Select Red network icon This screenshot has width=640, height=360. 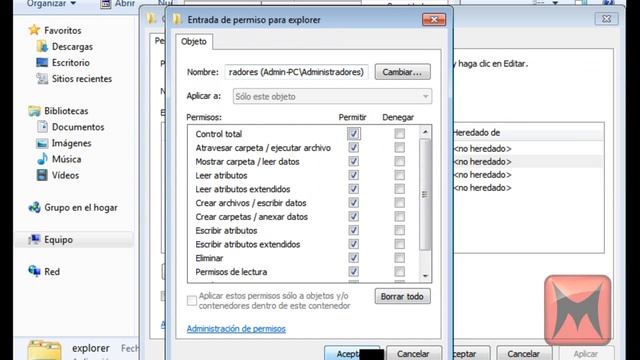34,271
